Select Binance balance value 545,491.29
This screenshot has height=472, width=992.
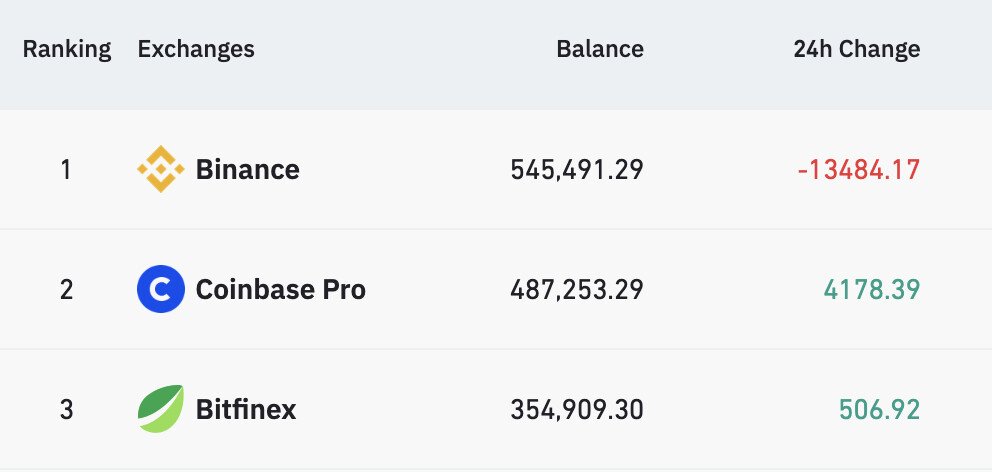(x=577, y=170)
